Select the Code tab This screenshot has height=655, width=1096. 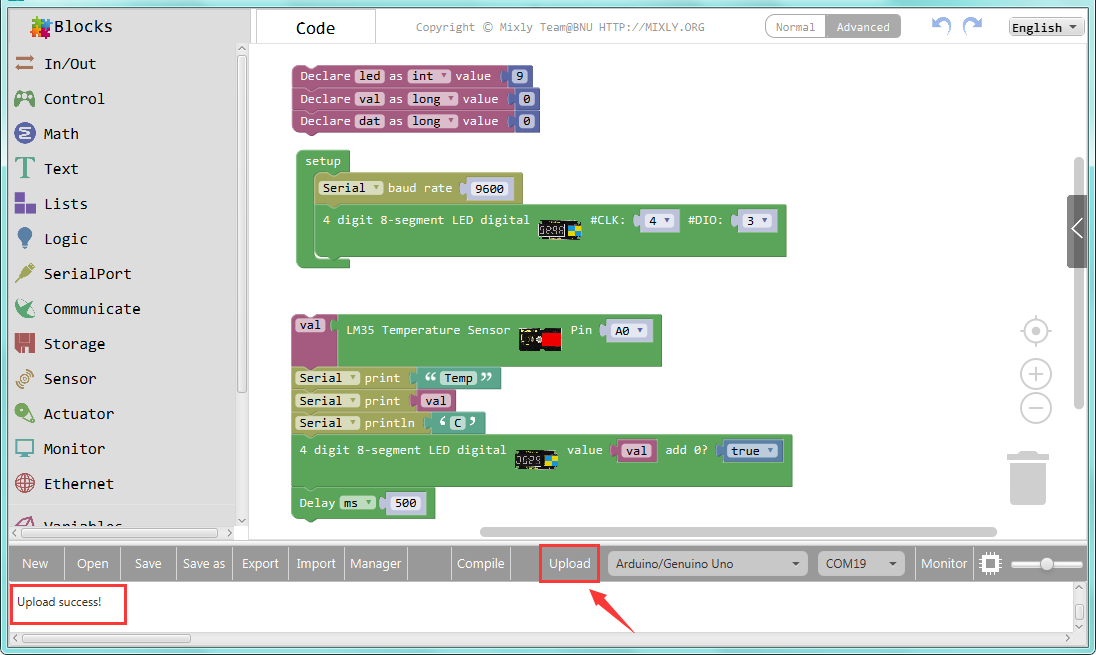[x=315, y=28]
